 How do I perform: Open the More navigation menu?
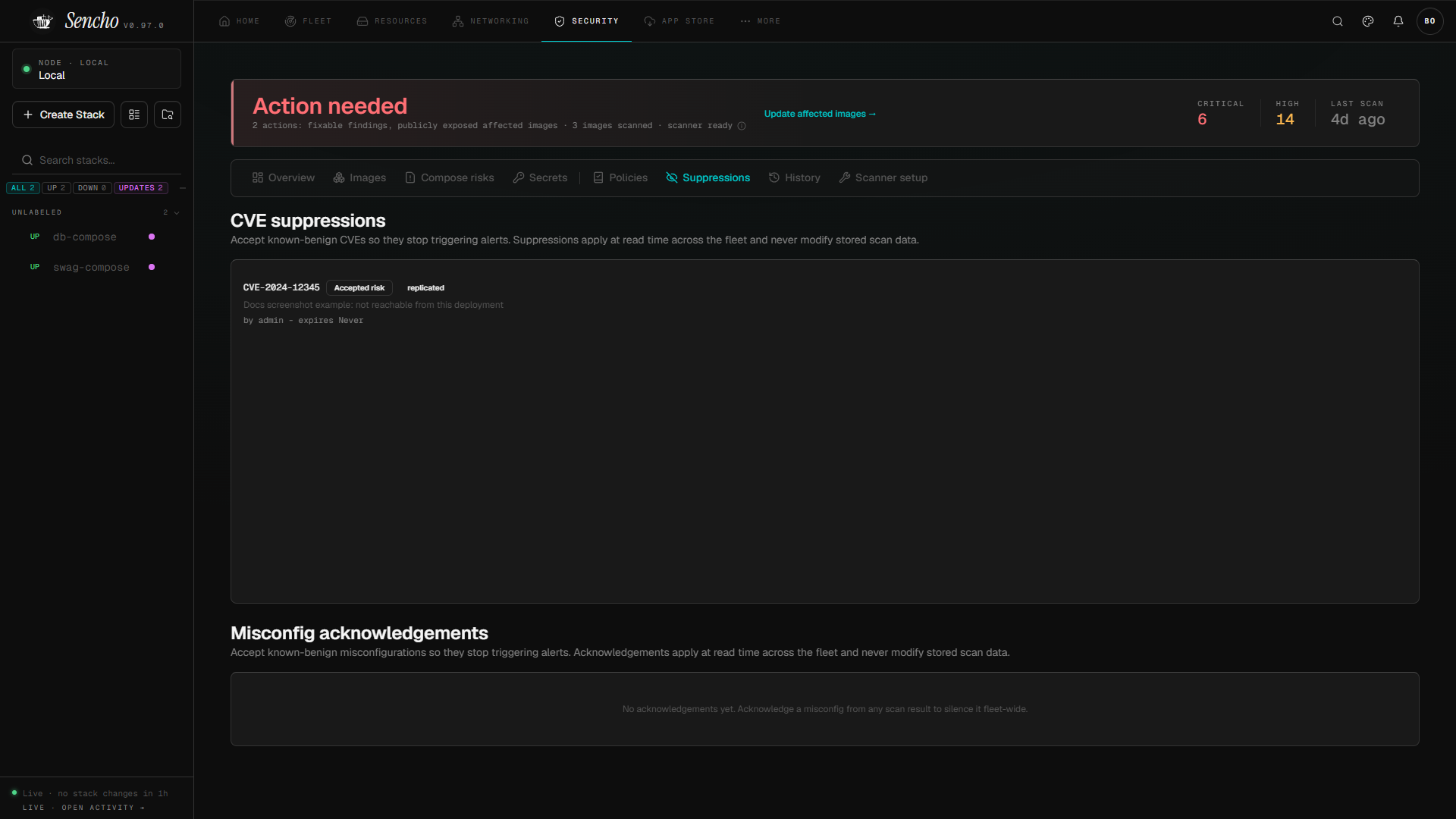760,21
